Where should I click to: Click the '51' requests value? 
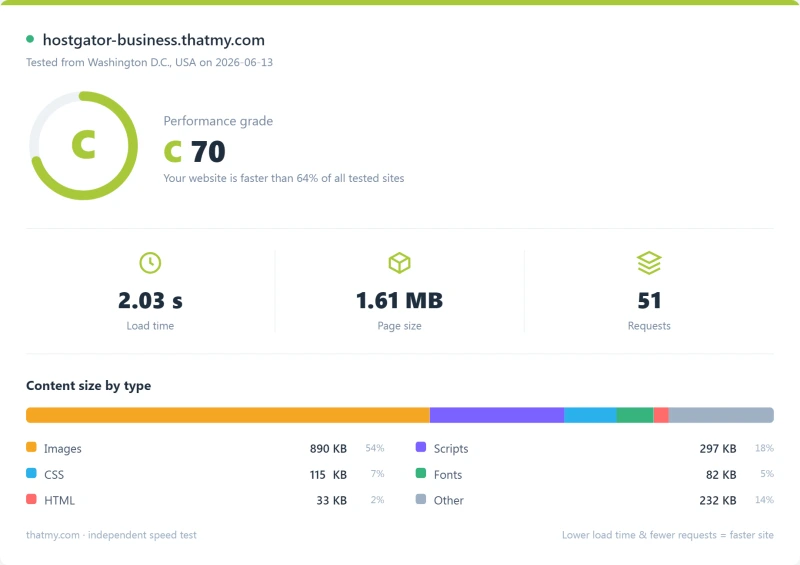pos(649,300)
